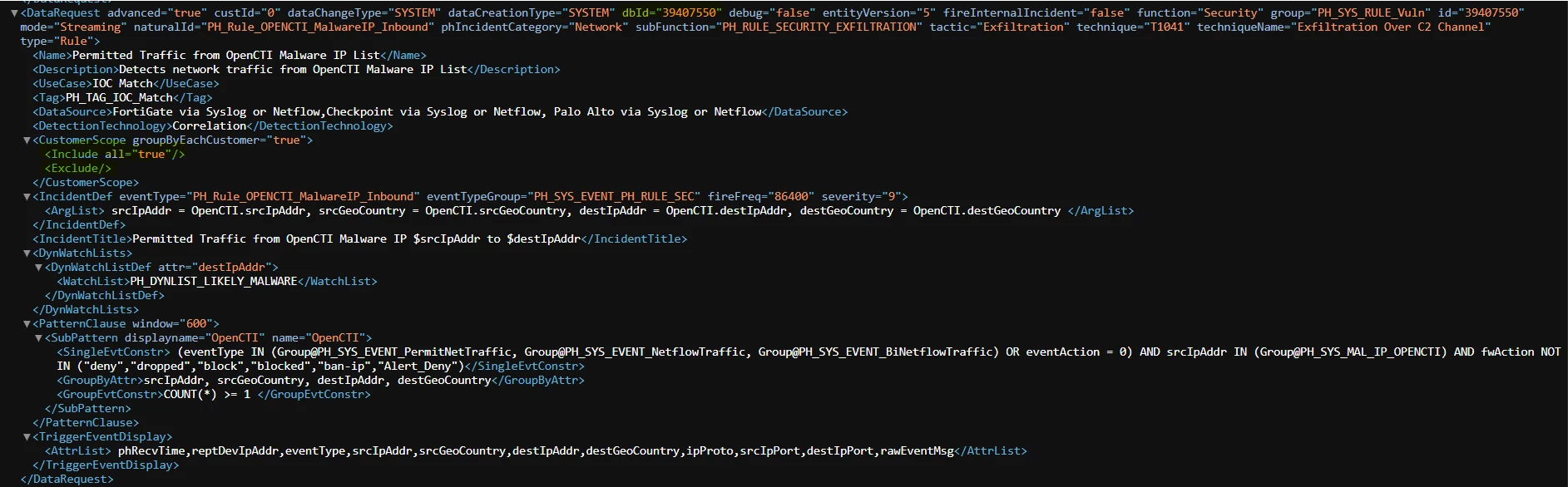Viewport: 1568px width, 487px height.
Task: Click the closing DynWatchListDef tag
Action: click(105, 295)
